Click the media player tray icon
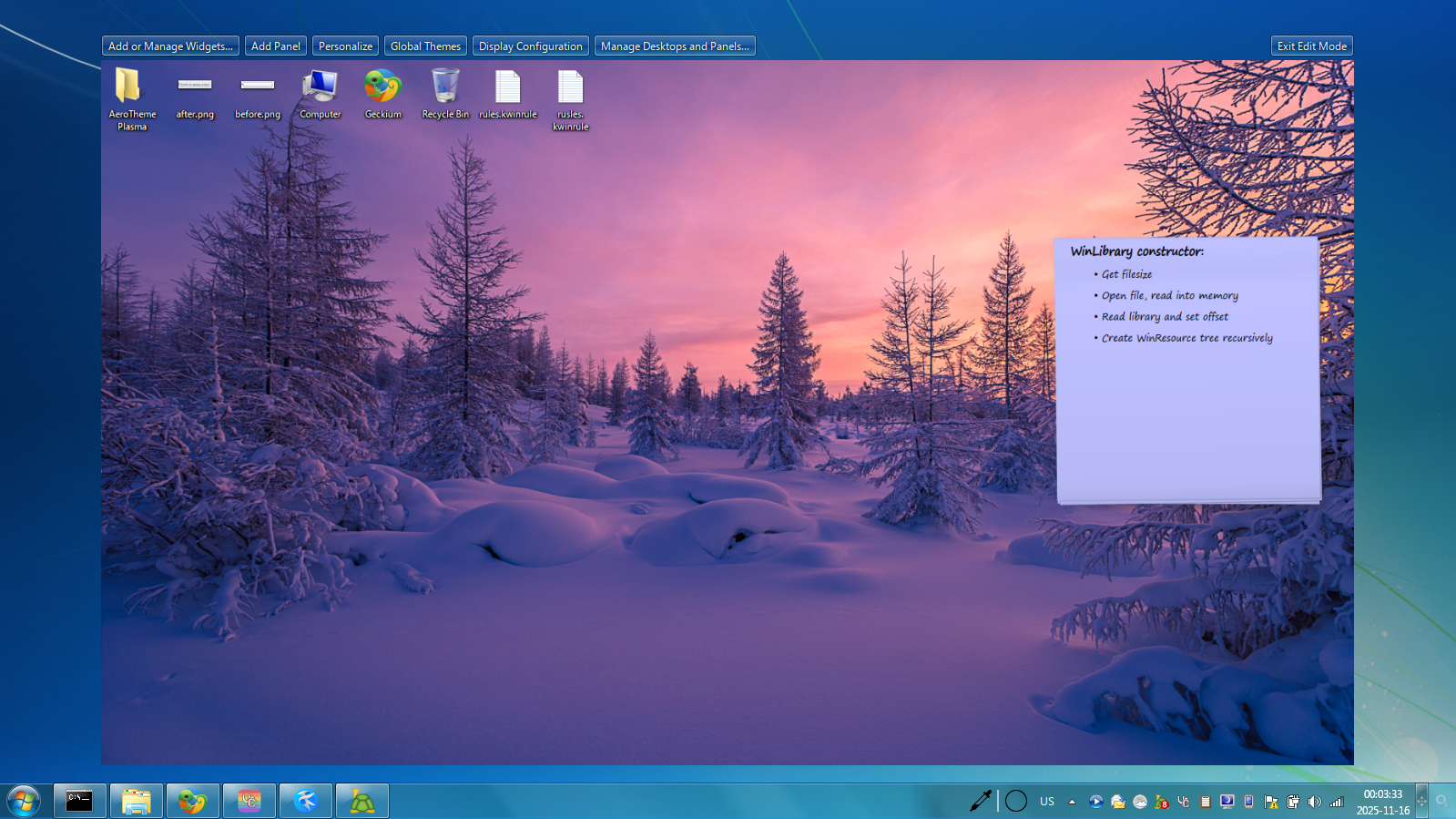The width and height of the screenshot is (1456, 819). tap(1095, 802)
